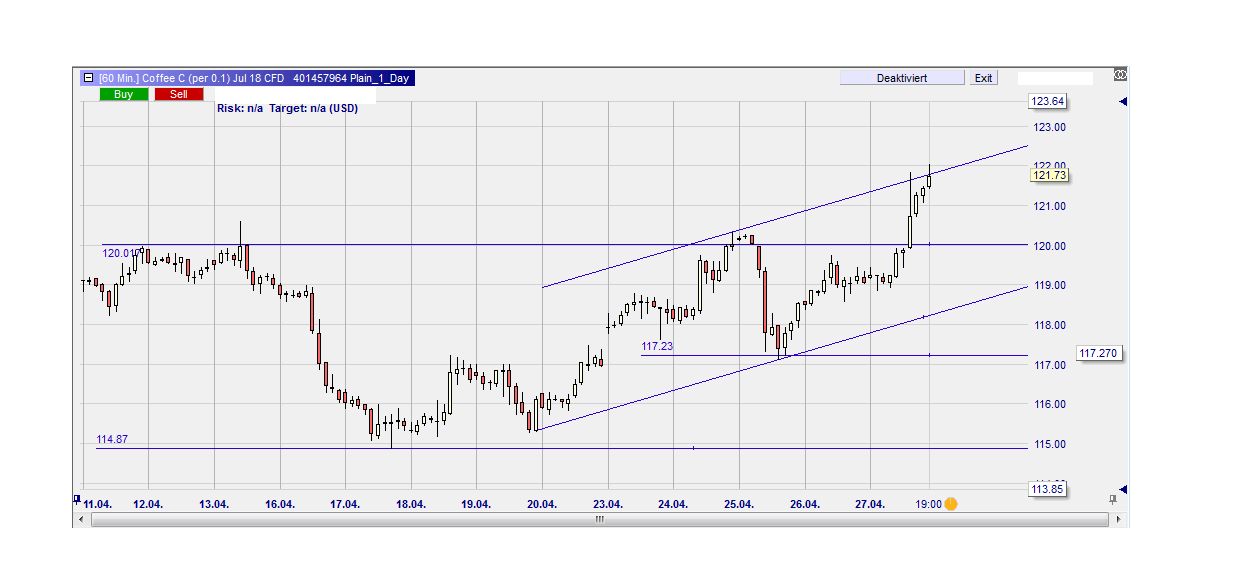
Task: Click the red Sell button
Action: [x=179, y=94]
